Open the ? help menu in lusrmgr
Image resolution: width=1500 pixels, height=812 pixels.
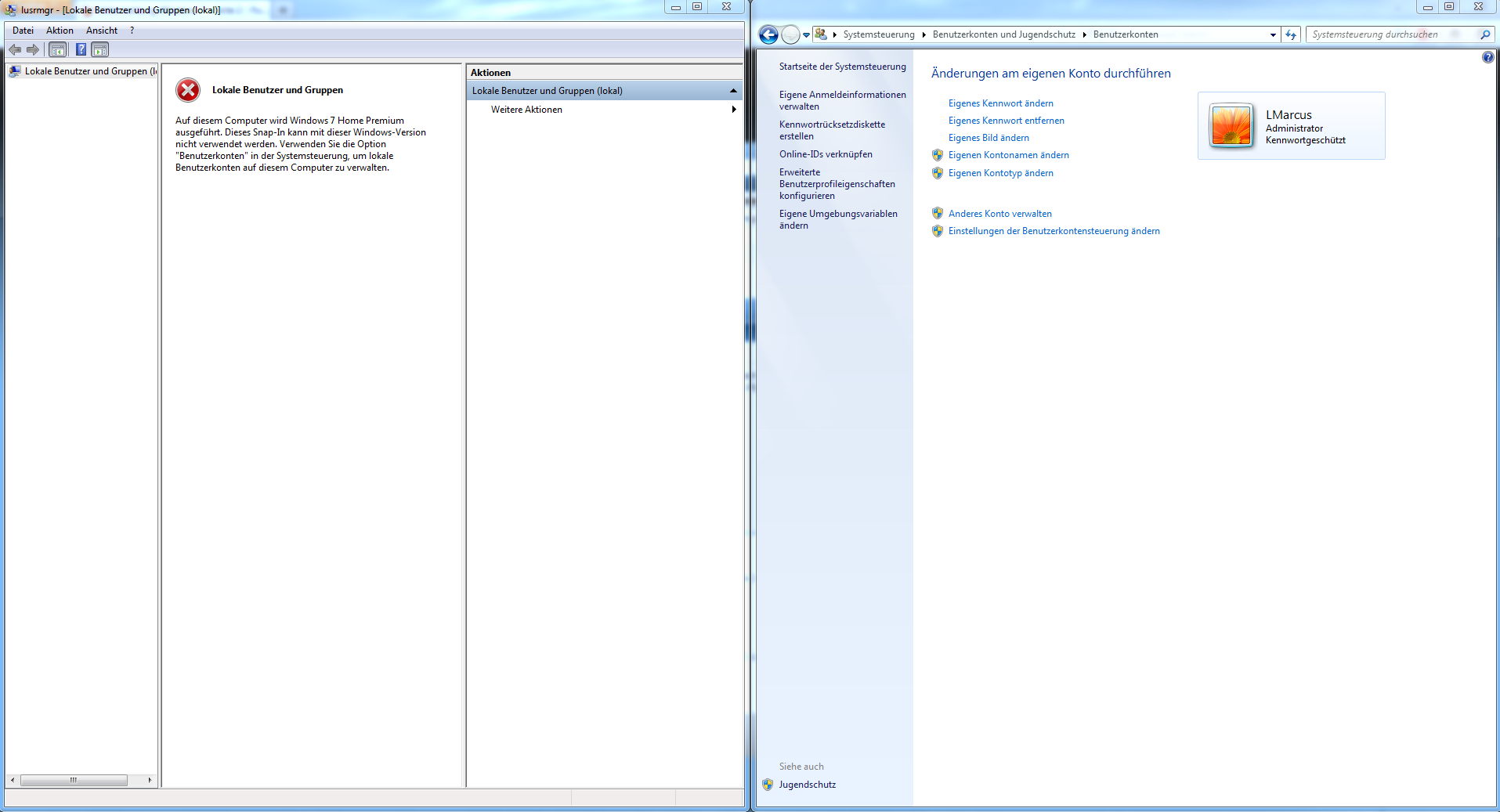coord(132,31)
